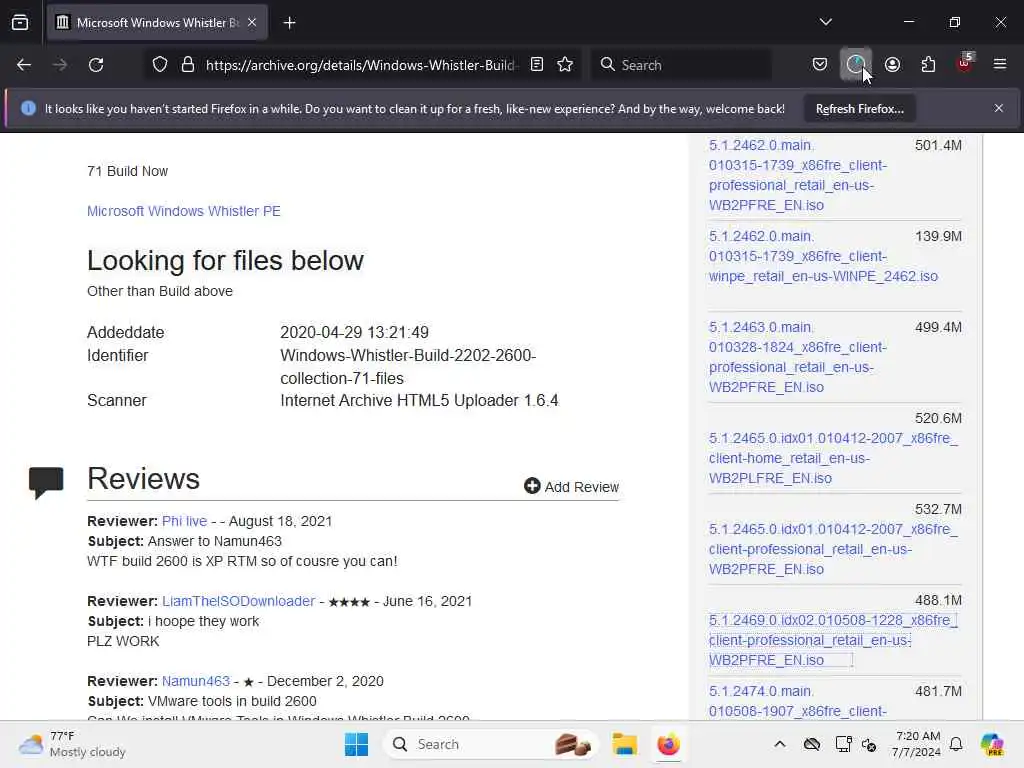
Task: Open the Microsoft Windows Whistler PE link
Action: click(184, 211)
